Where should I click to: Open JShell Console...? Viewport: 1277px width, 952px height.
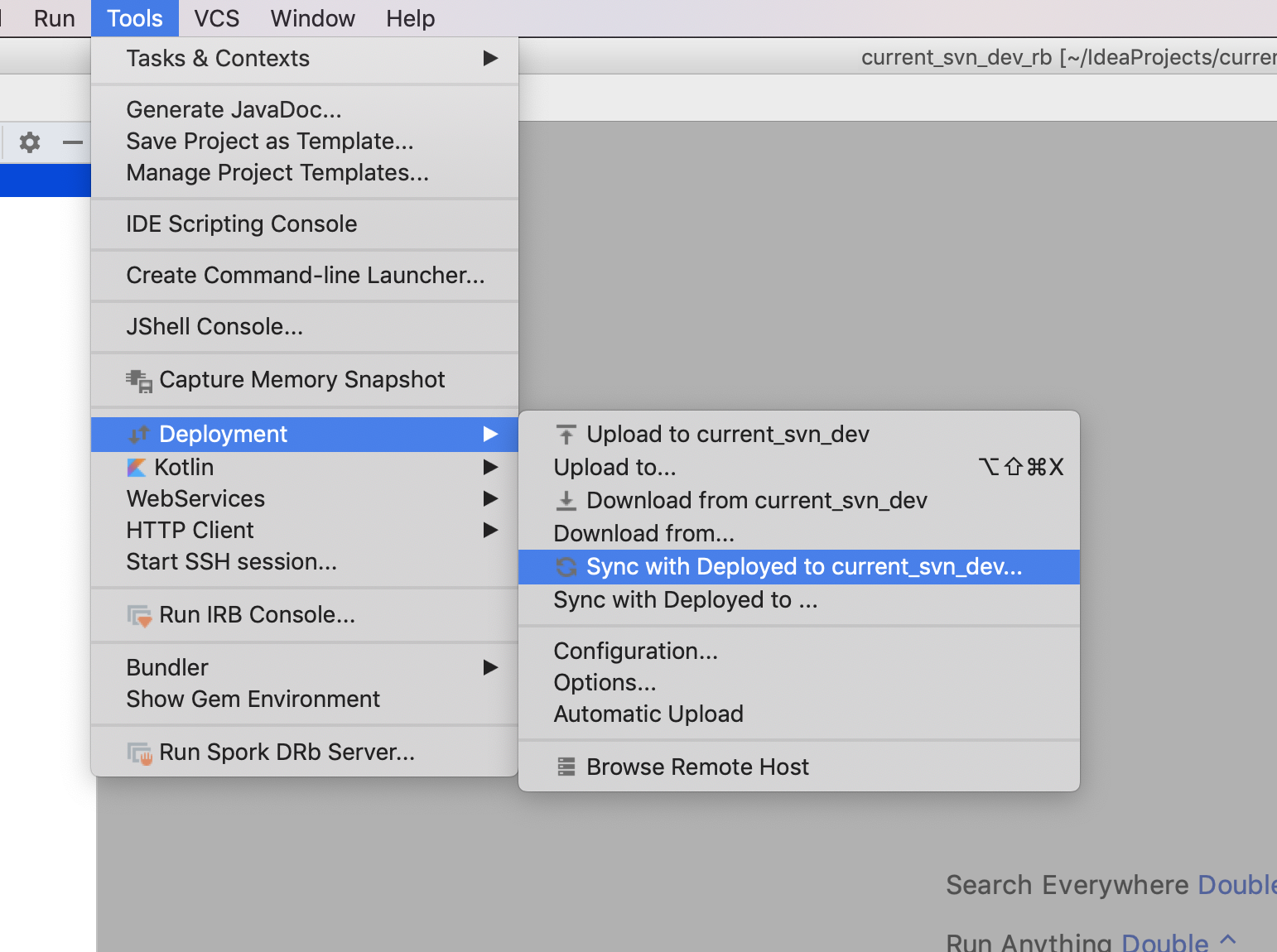(305, 326)
